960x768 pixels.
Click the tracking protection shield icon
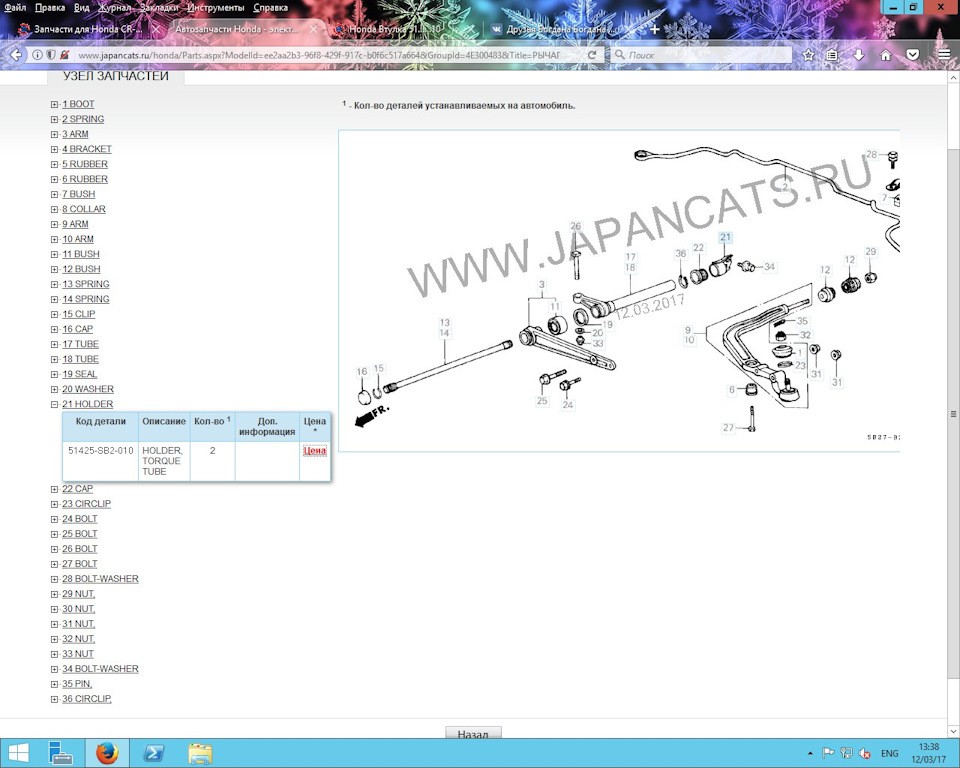[50, 55]
